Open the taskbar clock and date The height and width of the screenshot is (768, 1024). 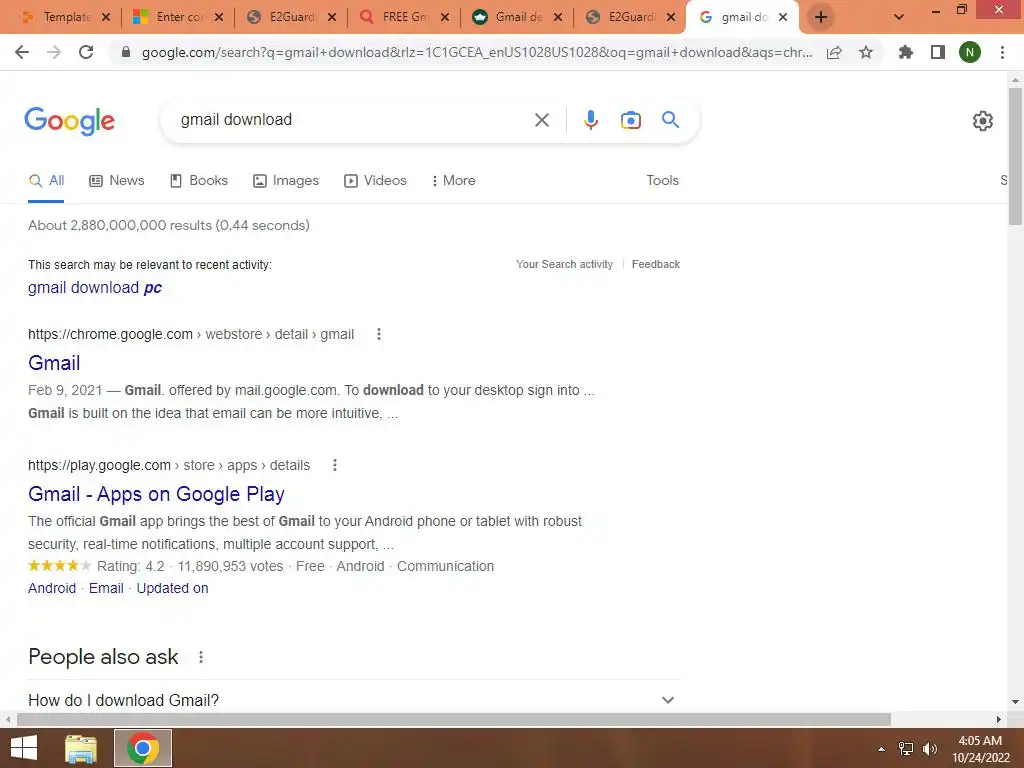tap(980, 749)
